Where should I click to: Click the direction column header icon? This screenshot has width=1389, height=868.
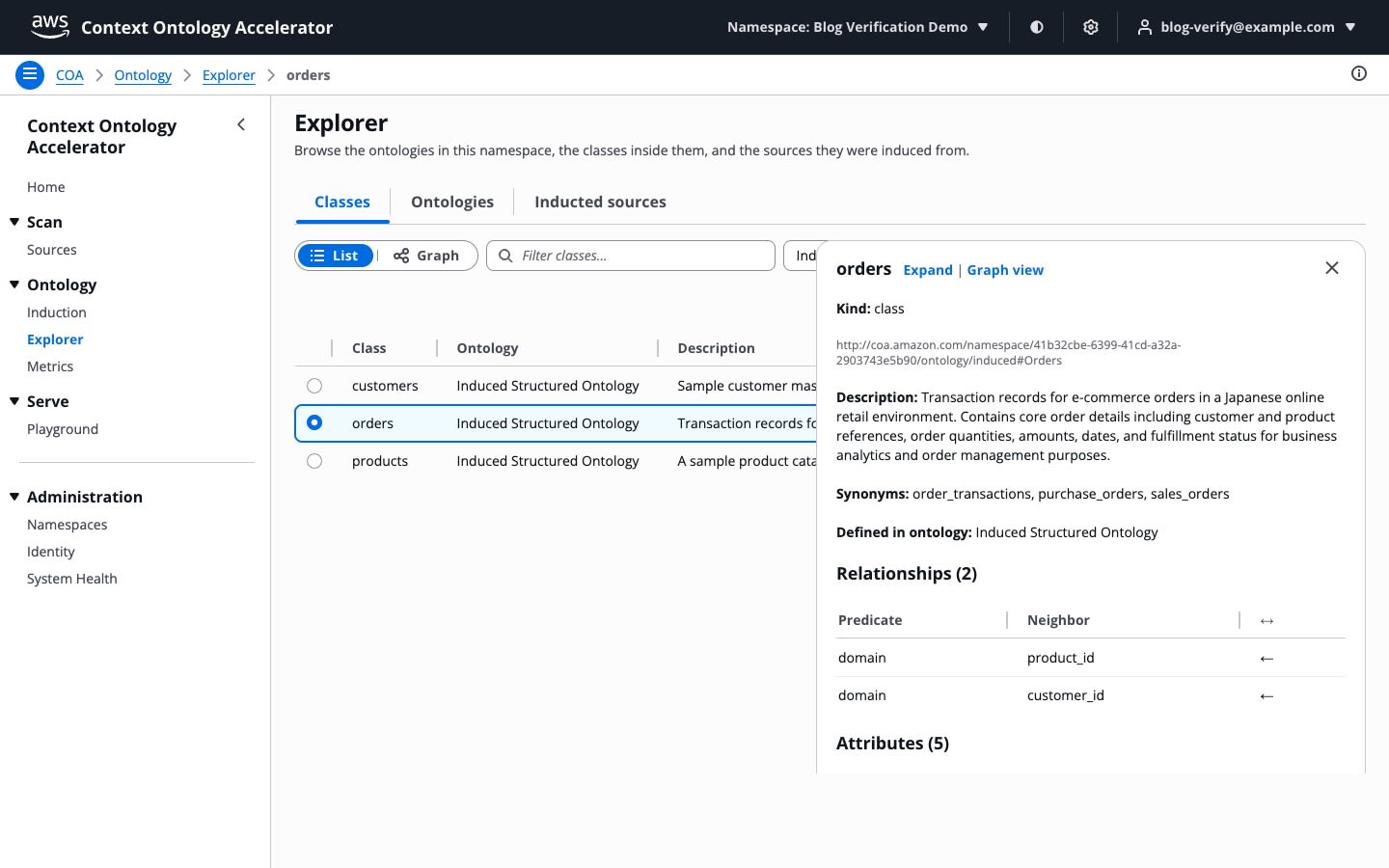pos(1266,620)
